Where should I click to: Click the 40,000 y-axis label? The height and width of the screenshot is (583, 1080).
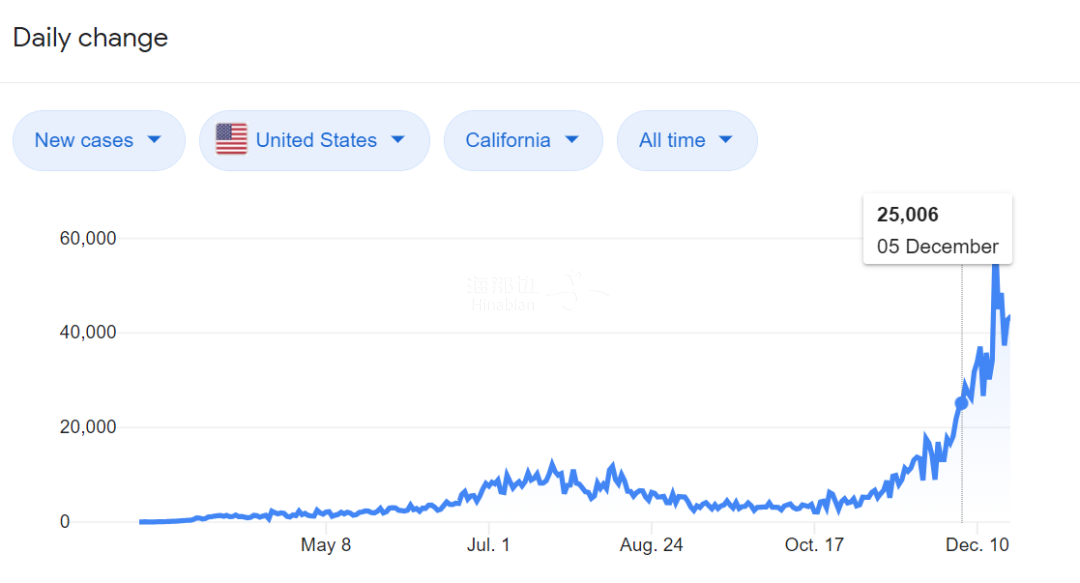(x=88, y=332)
